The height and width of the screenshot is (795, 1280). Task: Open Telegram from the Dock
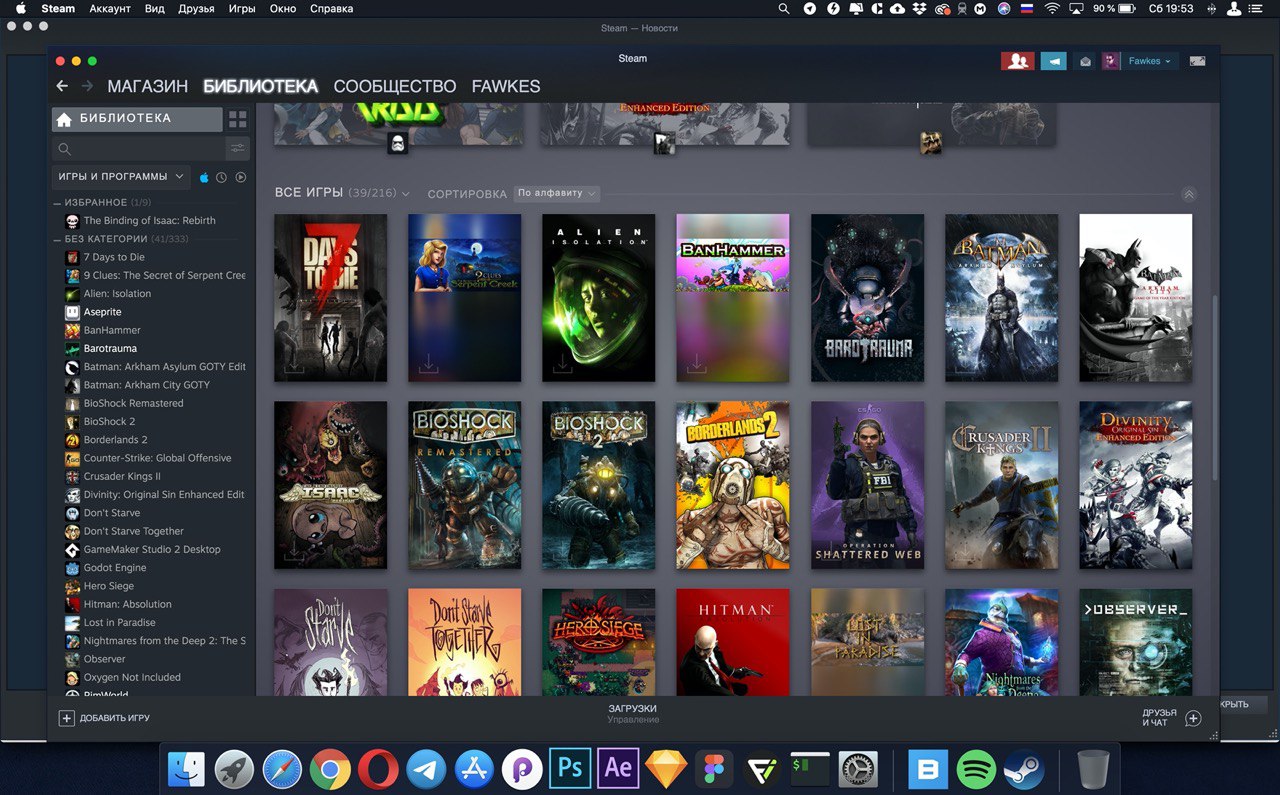tap(426, 769)
